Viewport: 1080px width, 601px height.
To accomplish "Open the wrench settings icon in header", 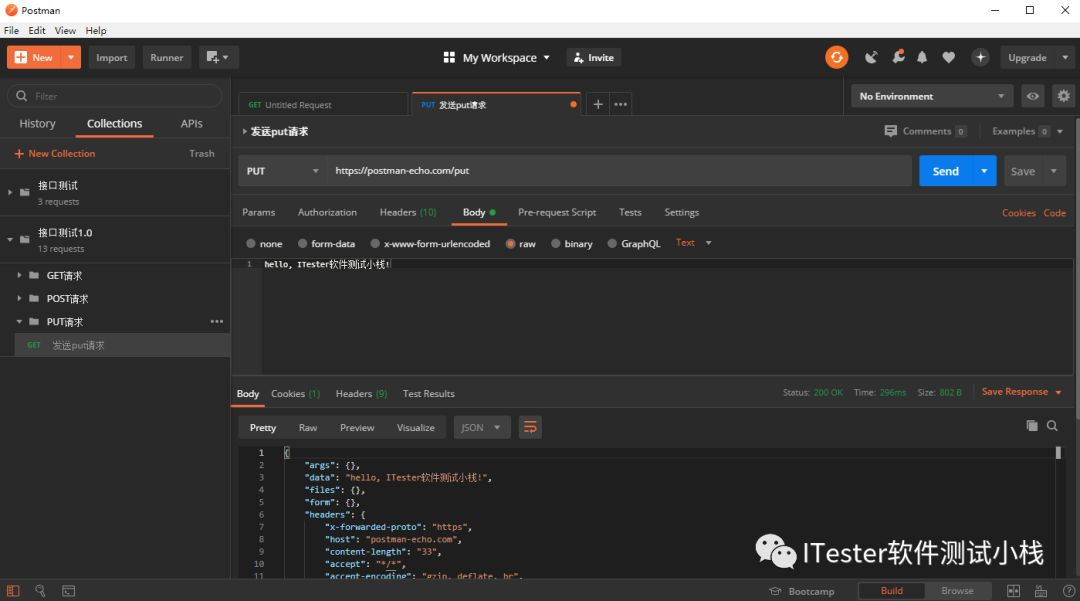I will tap(897, 57).
